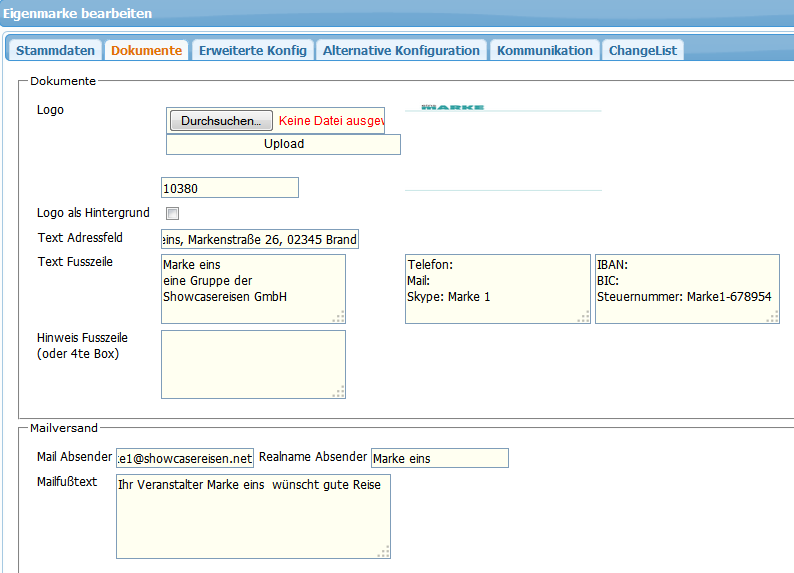Click the field containing 10380
794x573 pixels.
(229, 188)
